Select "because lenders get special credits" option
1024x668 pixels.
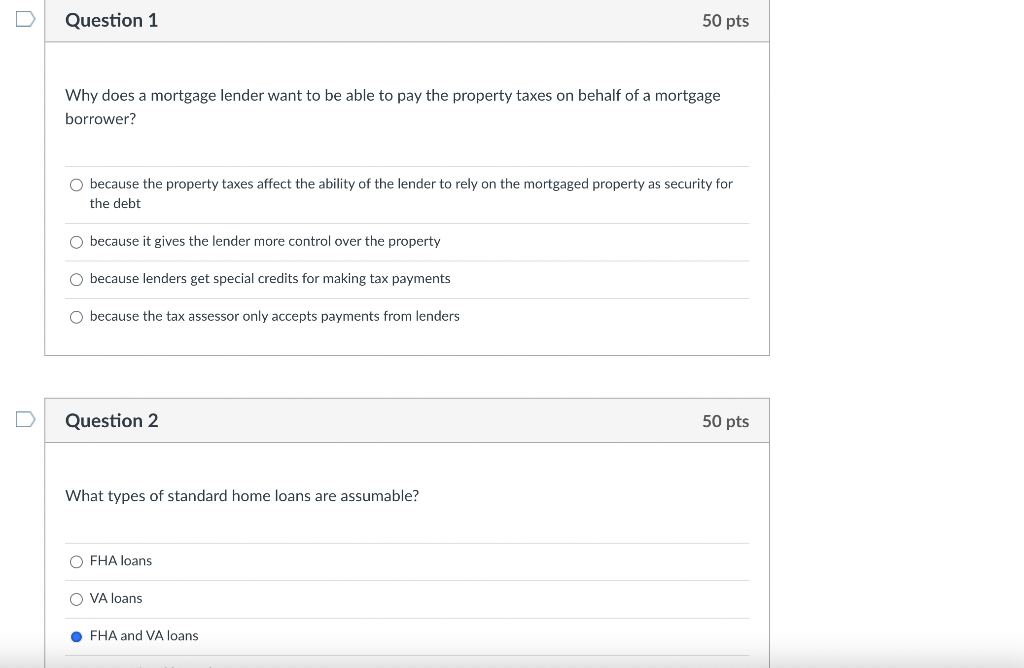point(76,279)
